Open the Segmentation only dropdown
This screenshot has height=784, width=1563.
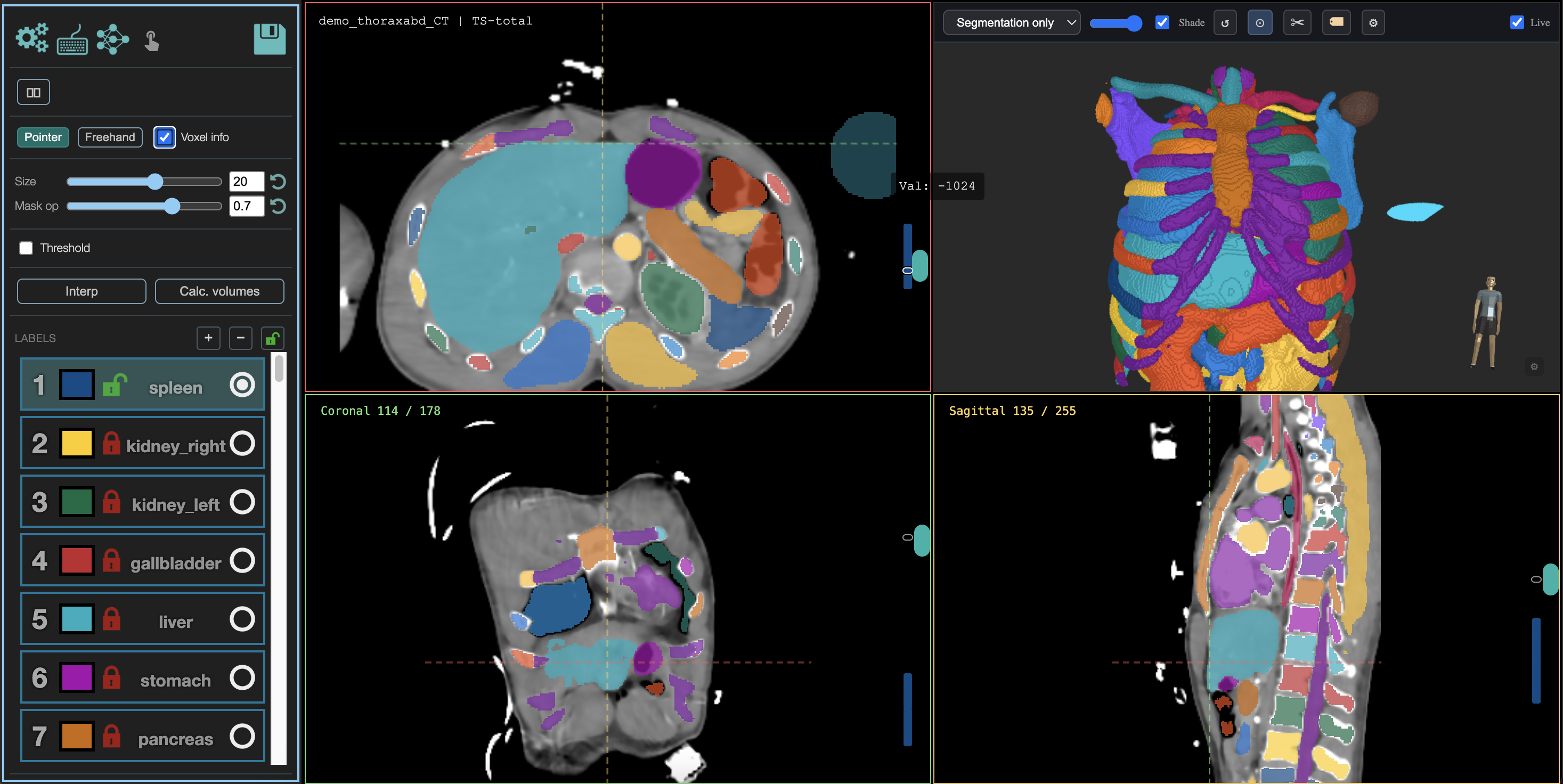point(1012,23)
